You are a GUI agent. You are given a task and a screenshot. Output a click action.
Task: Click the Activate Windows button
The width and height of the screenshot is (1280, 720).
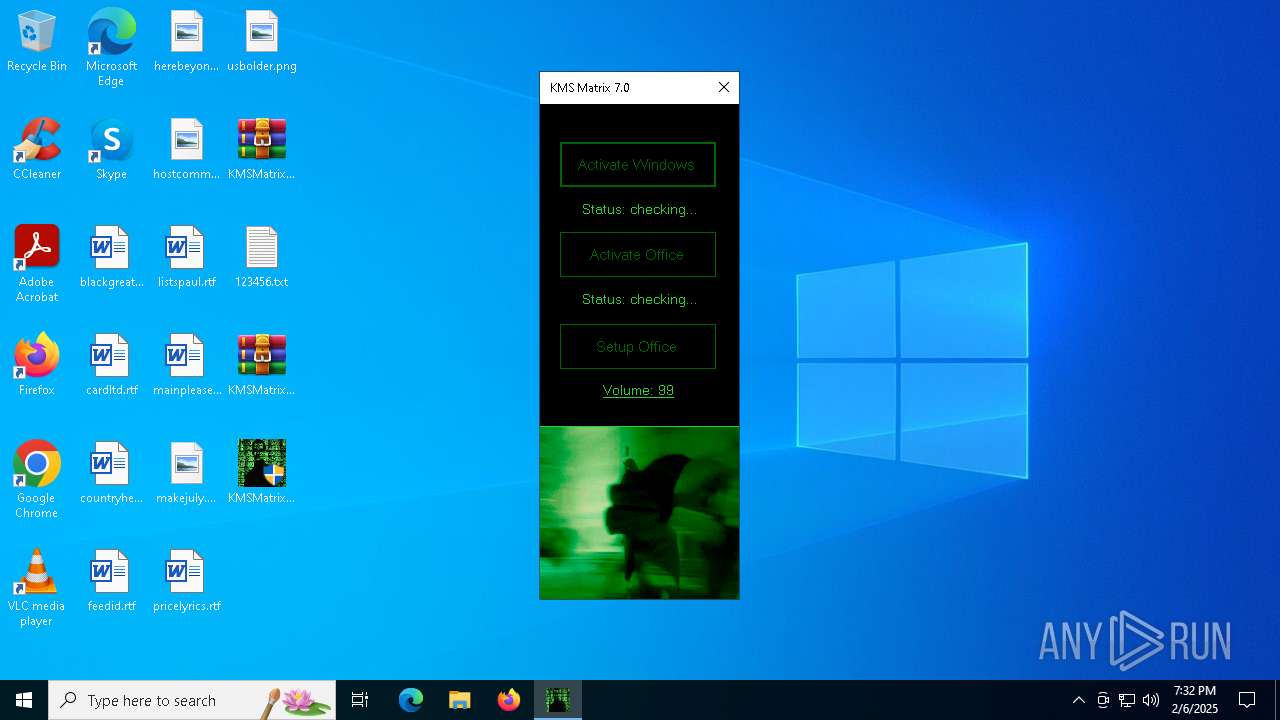[x=638, y=165]
